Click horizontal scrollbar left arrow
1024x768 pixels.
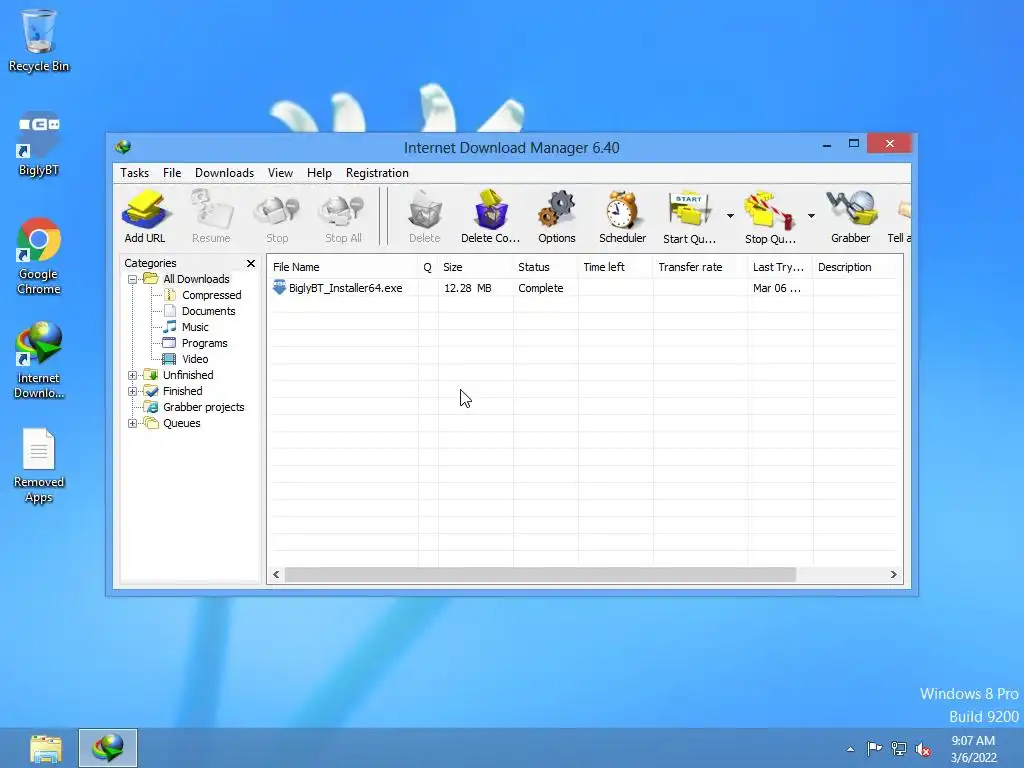coord(276,575)
